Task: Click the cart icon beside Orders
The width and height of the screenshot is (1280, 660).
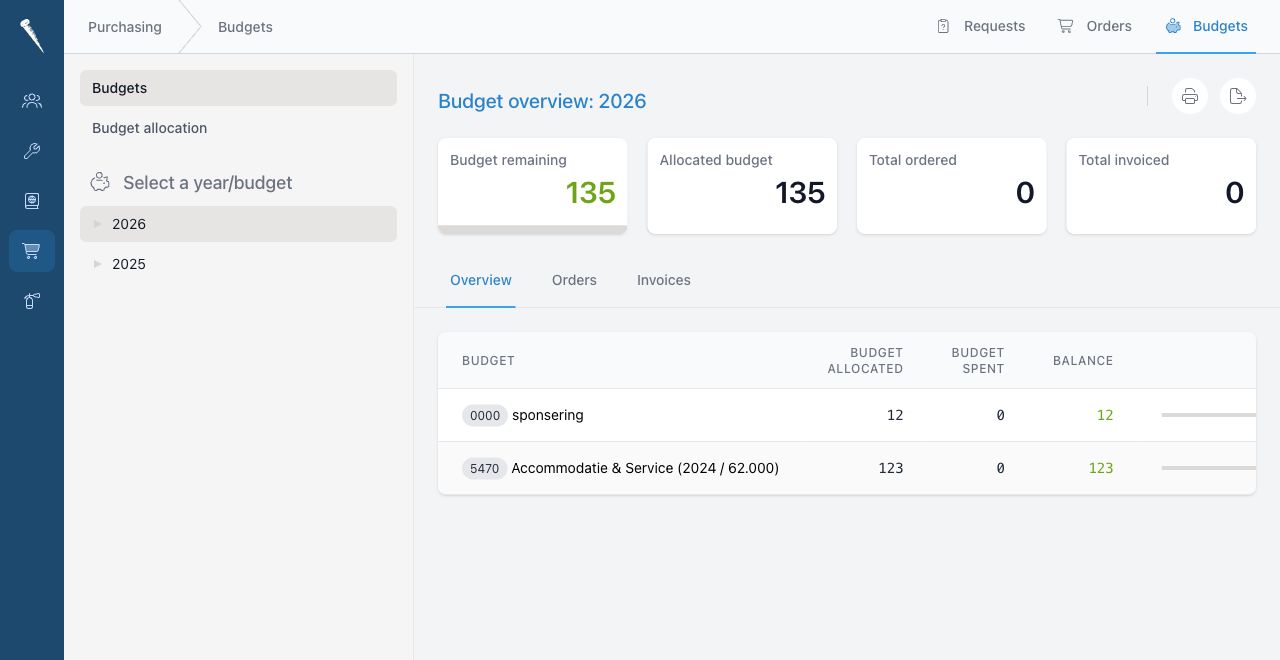Action: pos(1066,27)
